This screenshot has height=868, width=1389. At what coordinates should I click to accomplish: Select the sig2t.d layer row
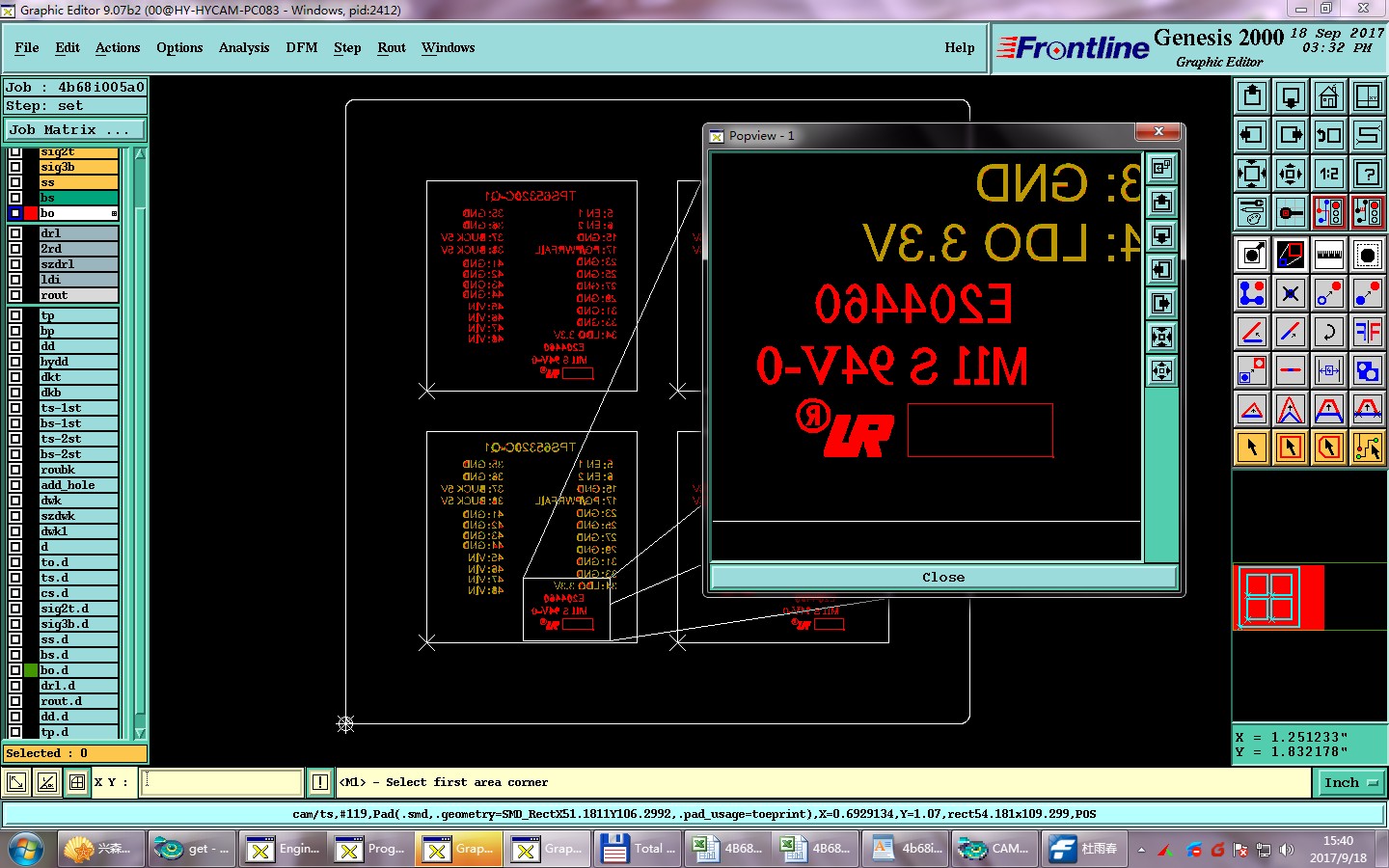pos(78,609)
